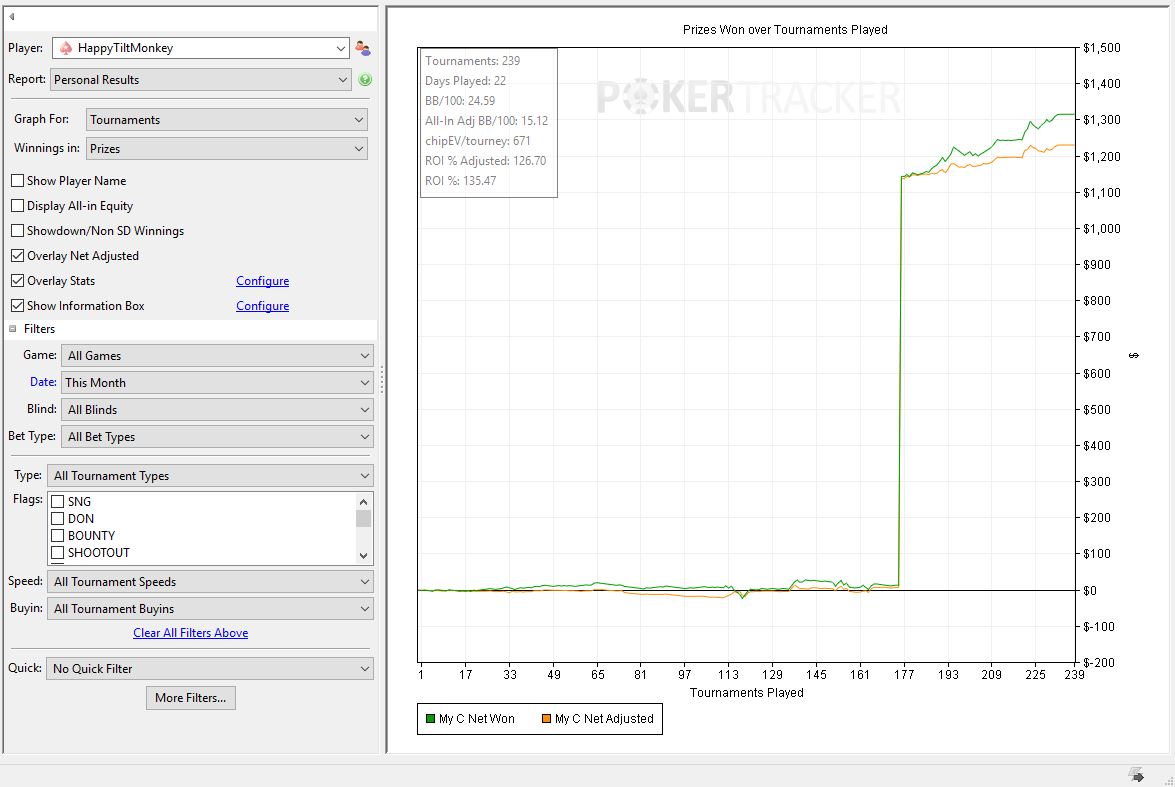1175x787 pixels.
Task: Click the More Filters button
Action: 191,698
